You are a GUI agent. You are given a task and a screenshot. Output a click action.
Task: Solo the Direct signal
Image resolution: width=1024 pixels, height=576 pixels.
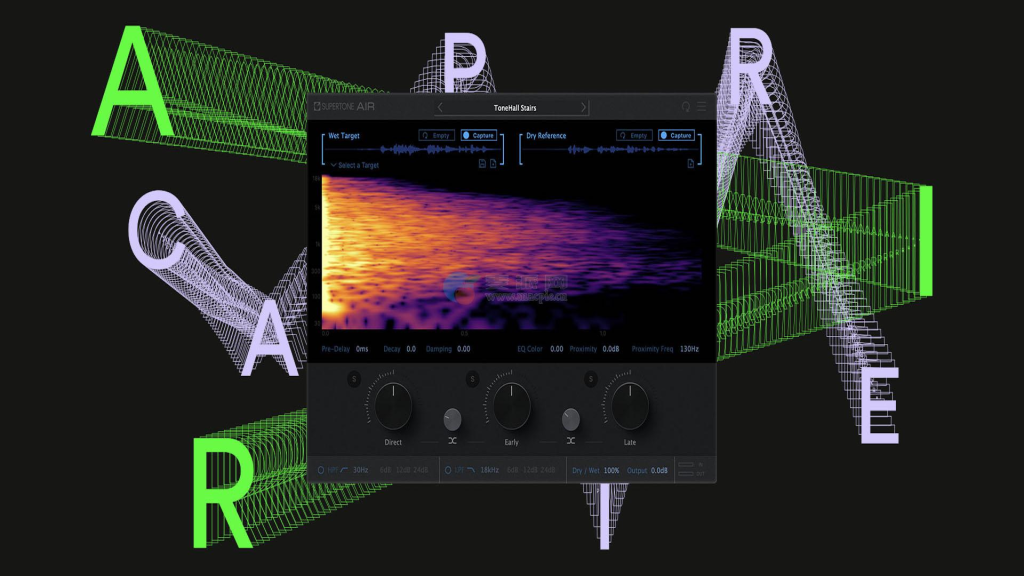point(352,379)
